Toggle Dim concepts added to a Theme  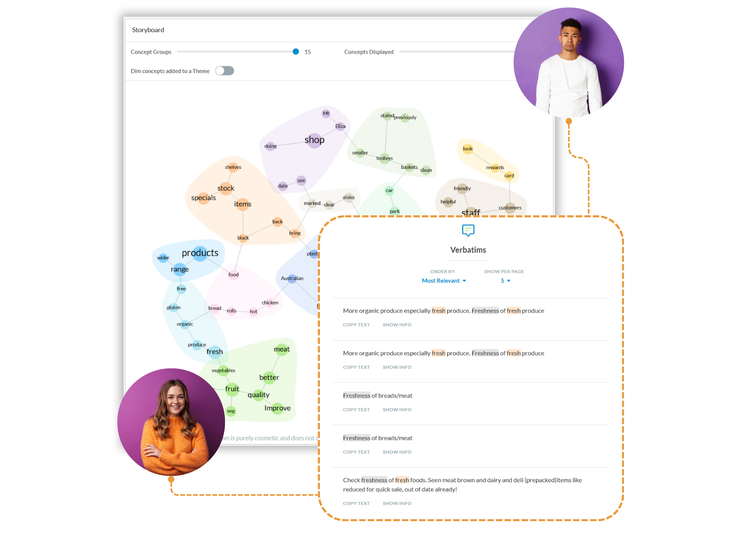click(x=224, y=71)
